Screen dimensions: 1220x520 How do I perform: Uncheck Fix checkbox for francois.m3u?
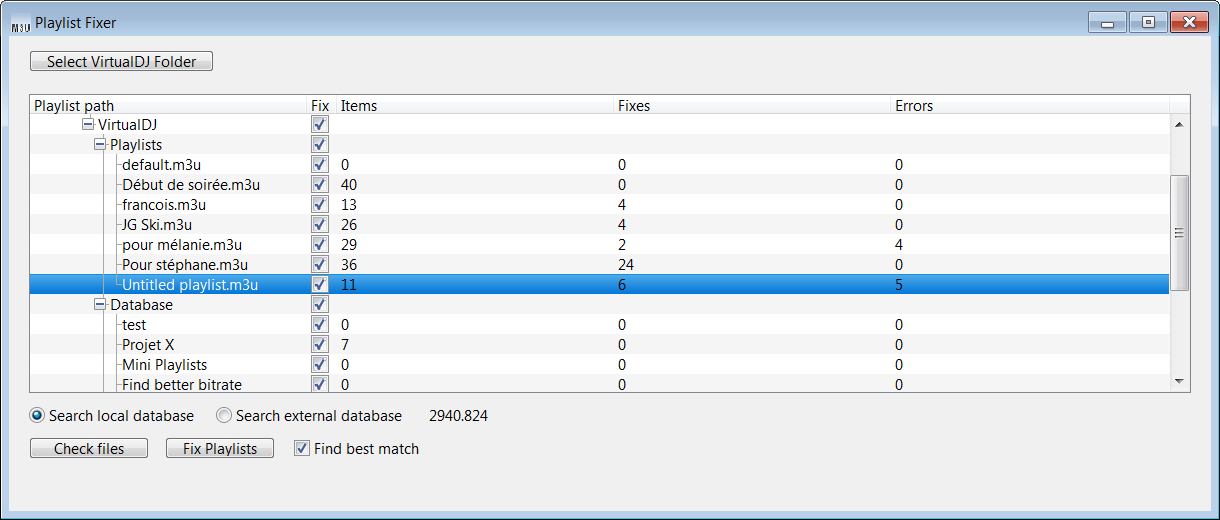pyautogui.click(x=320, y=205)
